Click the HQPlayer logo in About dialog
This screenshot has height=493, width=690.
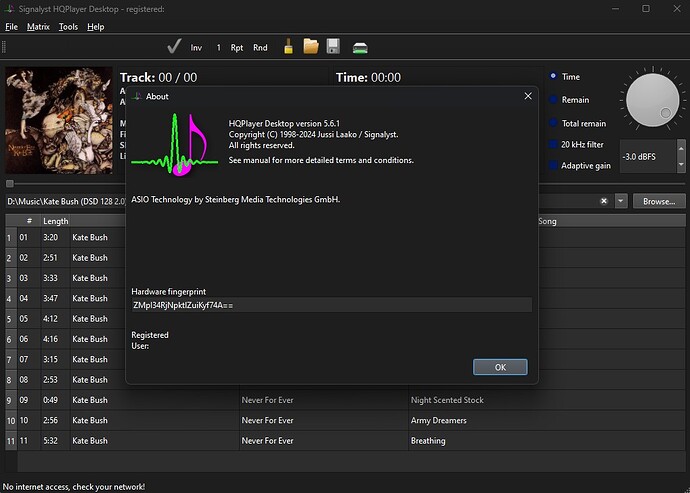click(x=175, y=145)
